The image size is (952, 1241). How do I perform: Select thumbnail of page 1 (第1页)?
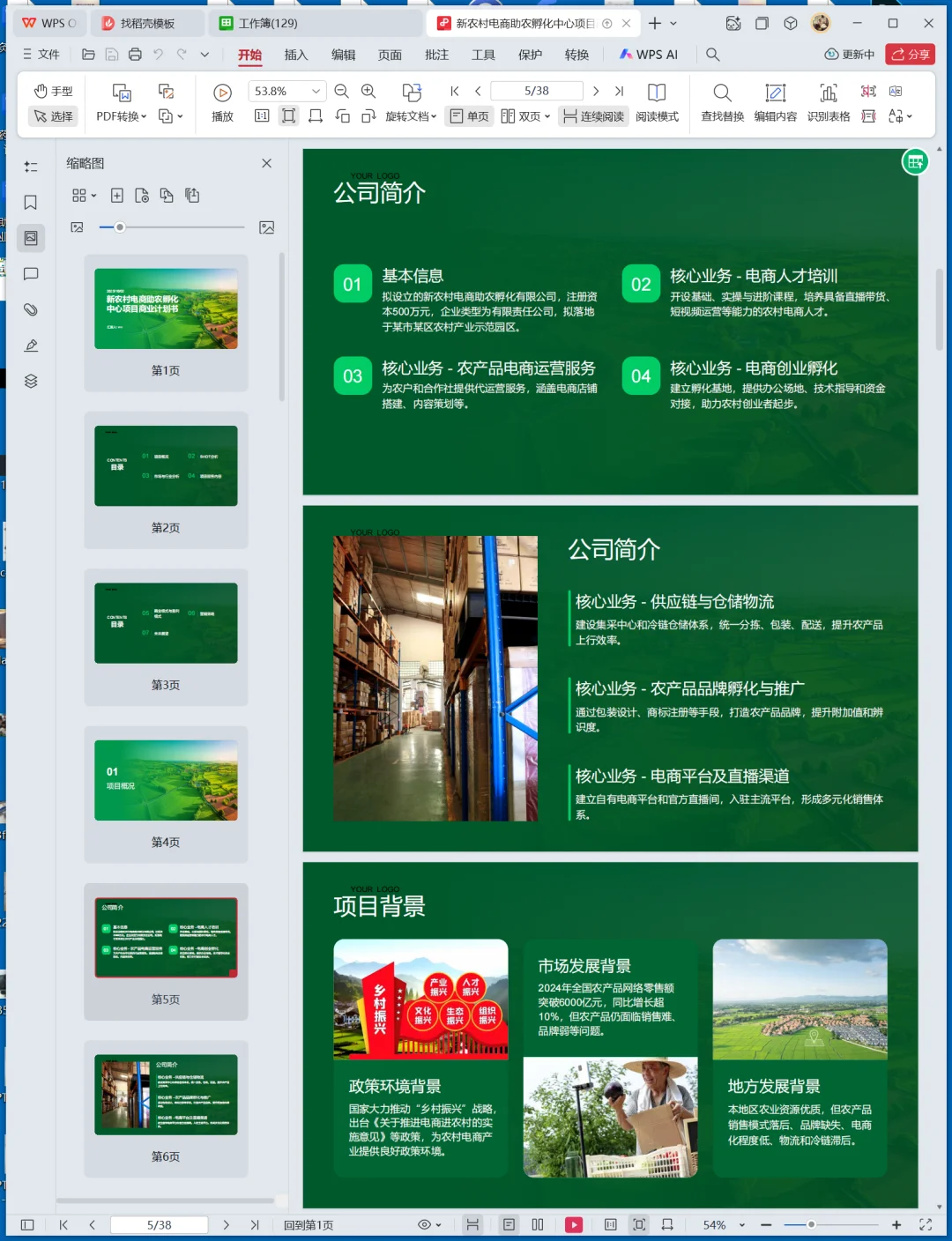[x=166, y=323]
